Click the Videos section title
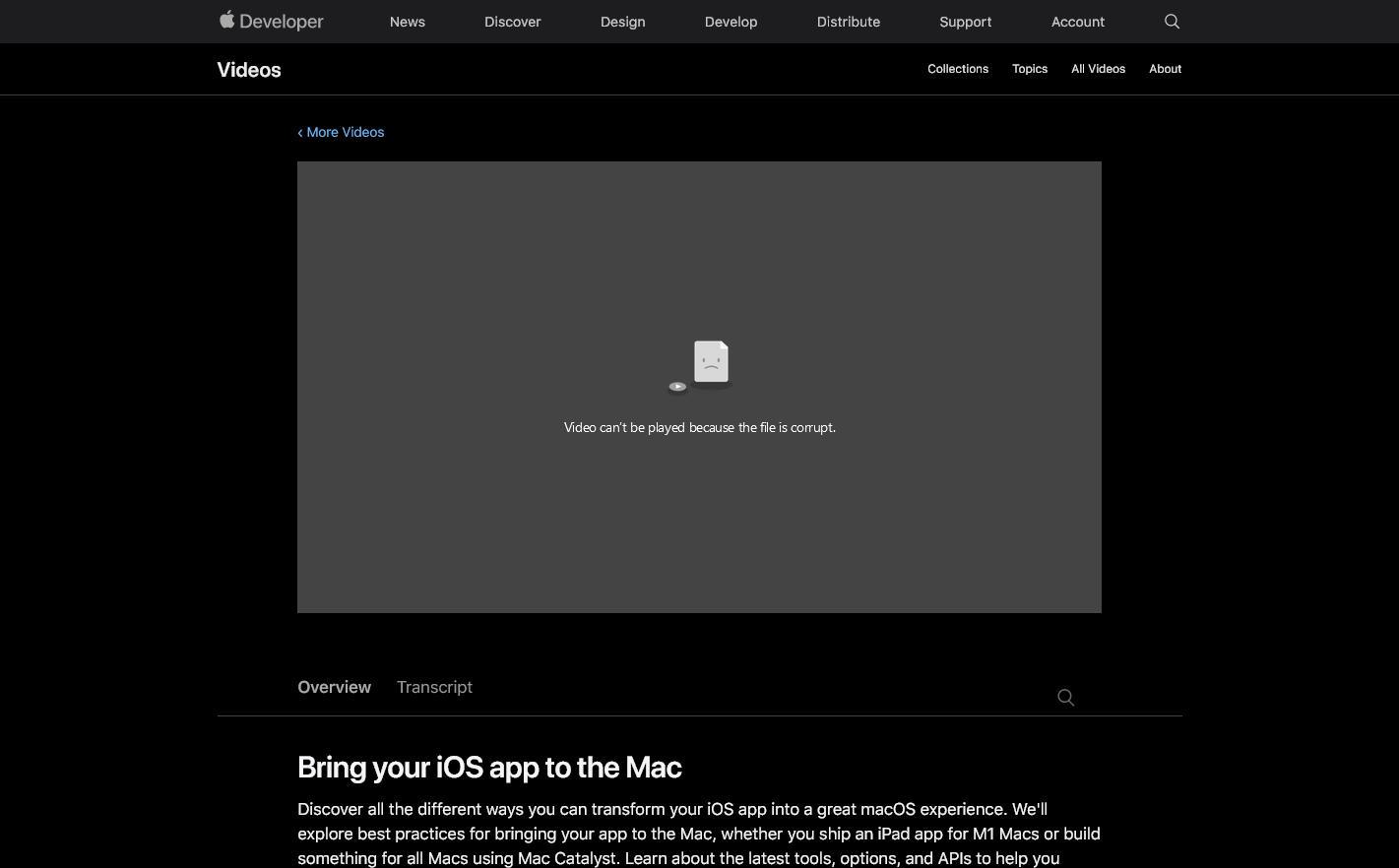1399x868 pixels. 249,70
